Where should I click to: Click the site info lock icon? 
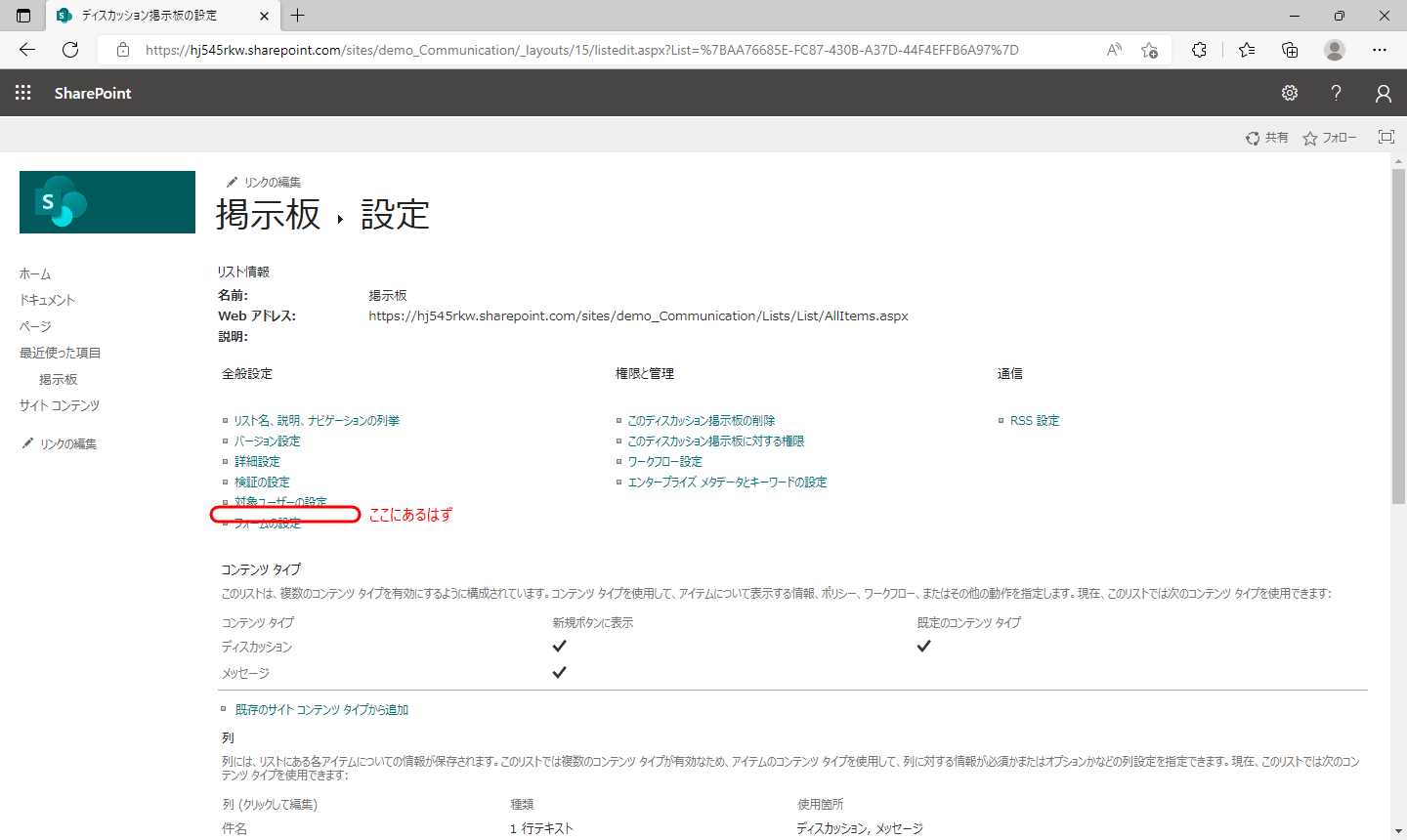(123, 50)
